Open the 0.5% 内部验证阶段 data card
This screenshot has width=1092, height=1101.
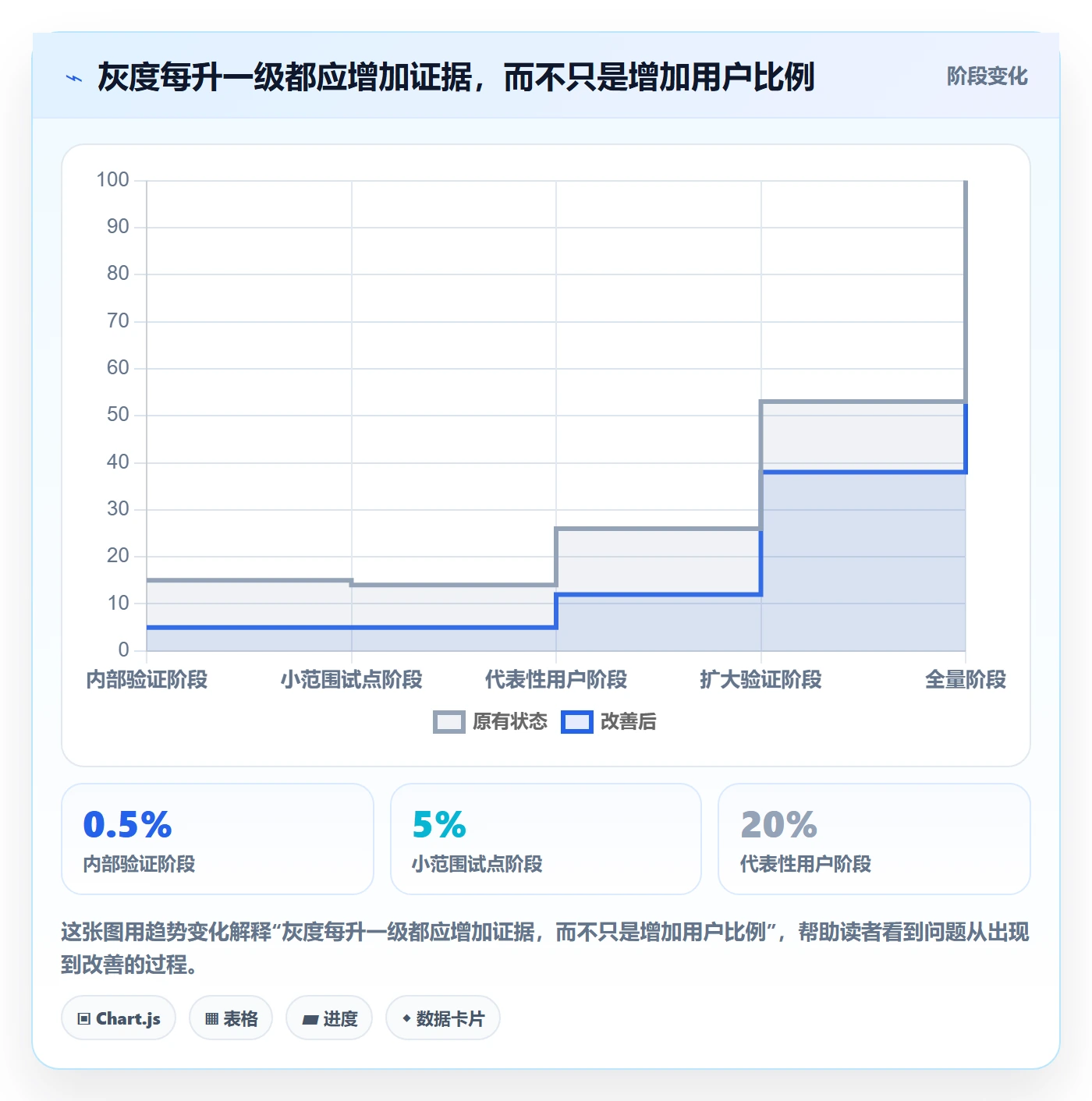point(218,839)
